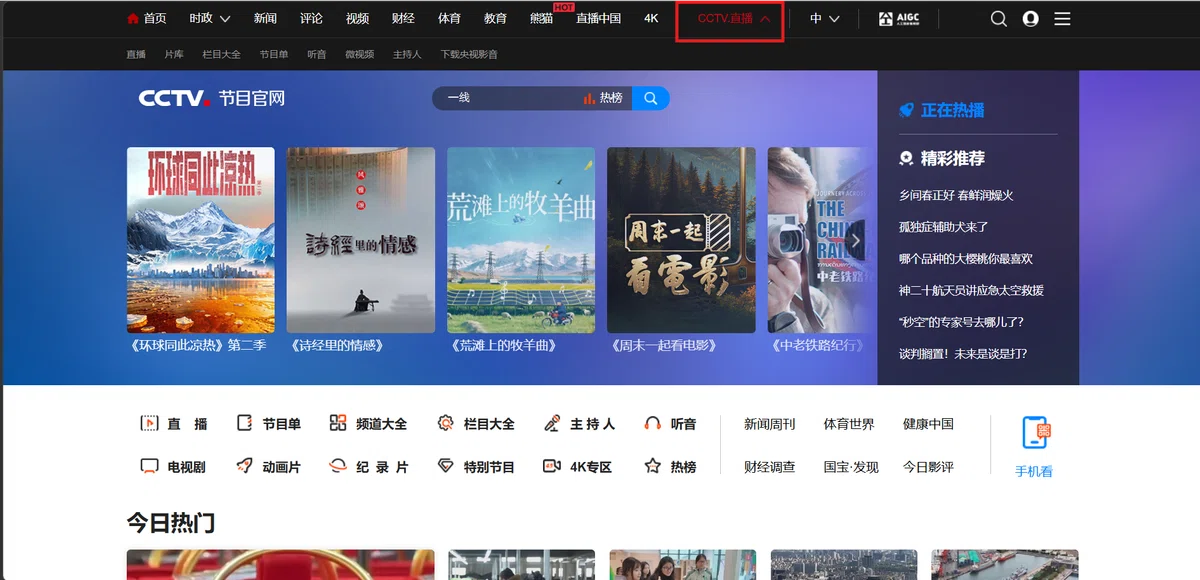This screenshot has height=580, width=1200.
Task: Open recommendation 哪个品种的大樱桃你最喜欢
Action: pos(966,259)
